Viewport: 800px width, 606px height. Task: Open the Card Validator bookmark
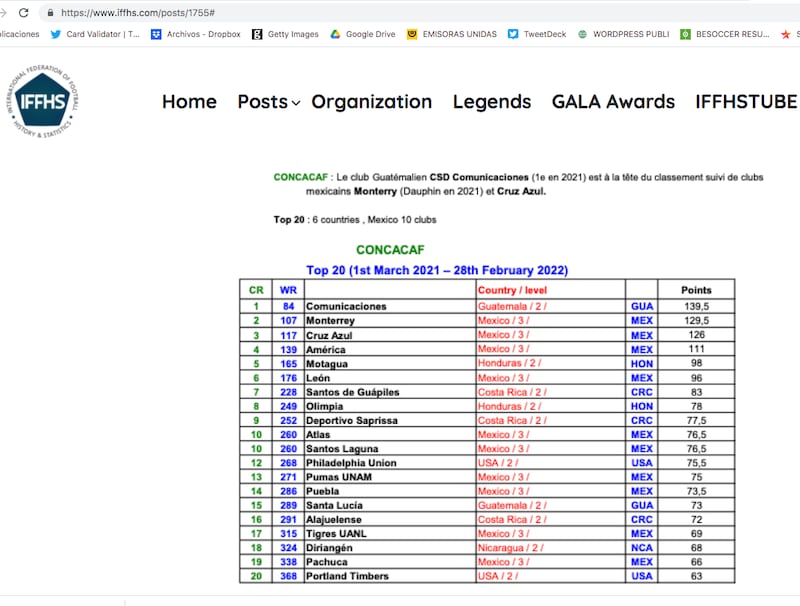pos(95,34)
